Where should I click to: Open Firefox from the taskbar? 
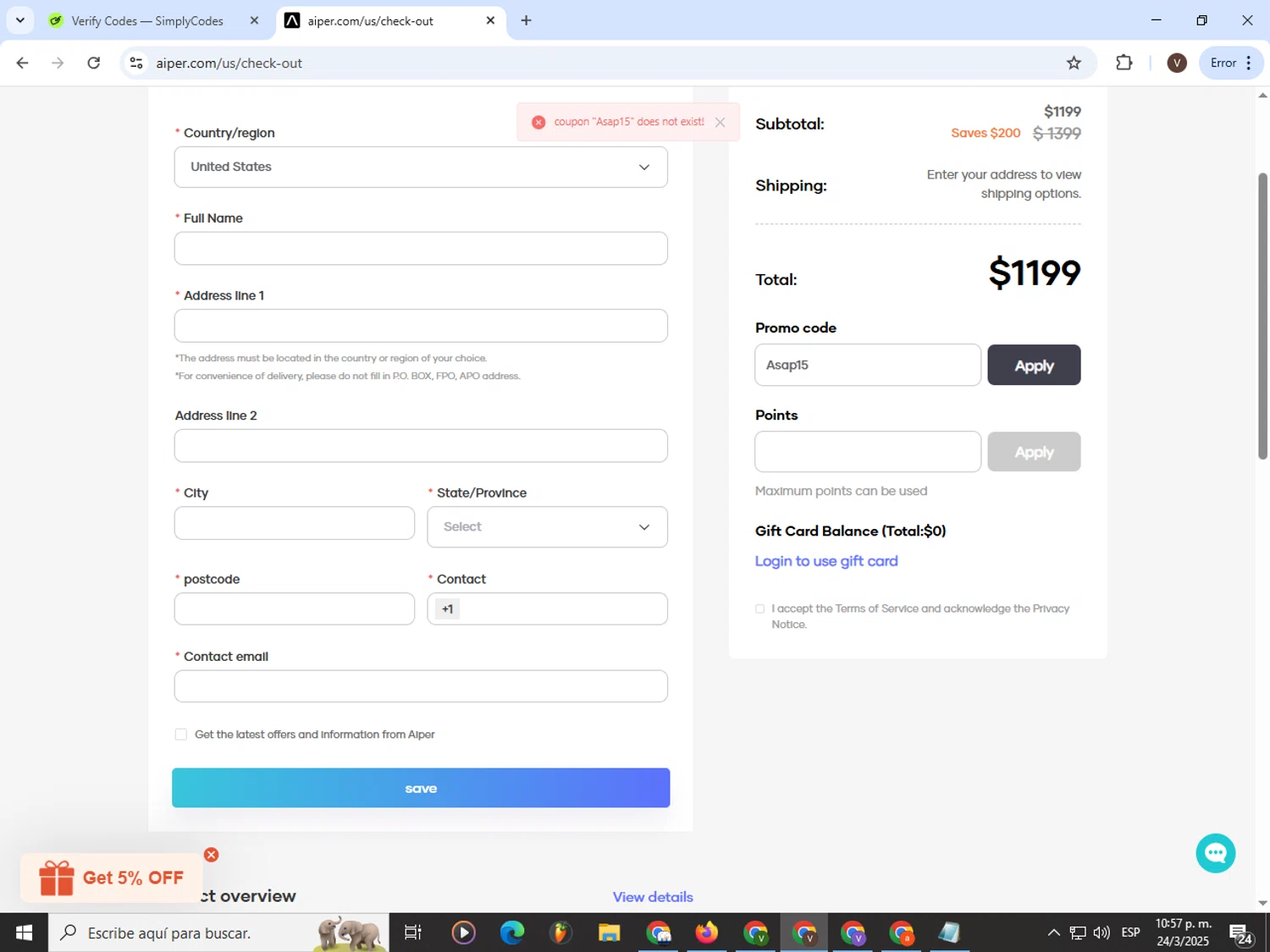point(706,933)
